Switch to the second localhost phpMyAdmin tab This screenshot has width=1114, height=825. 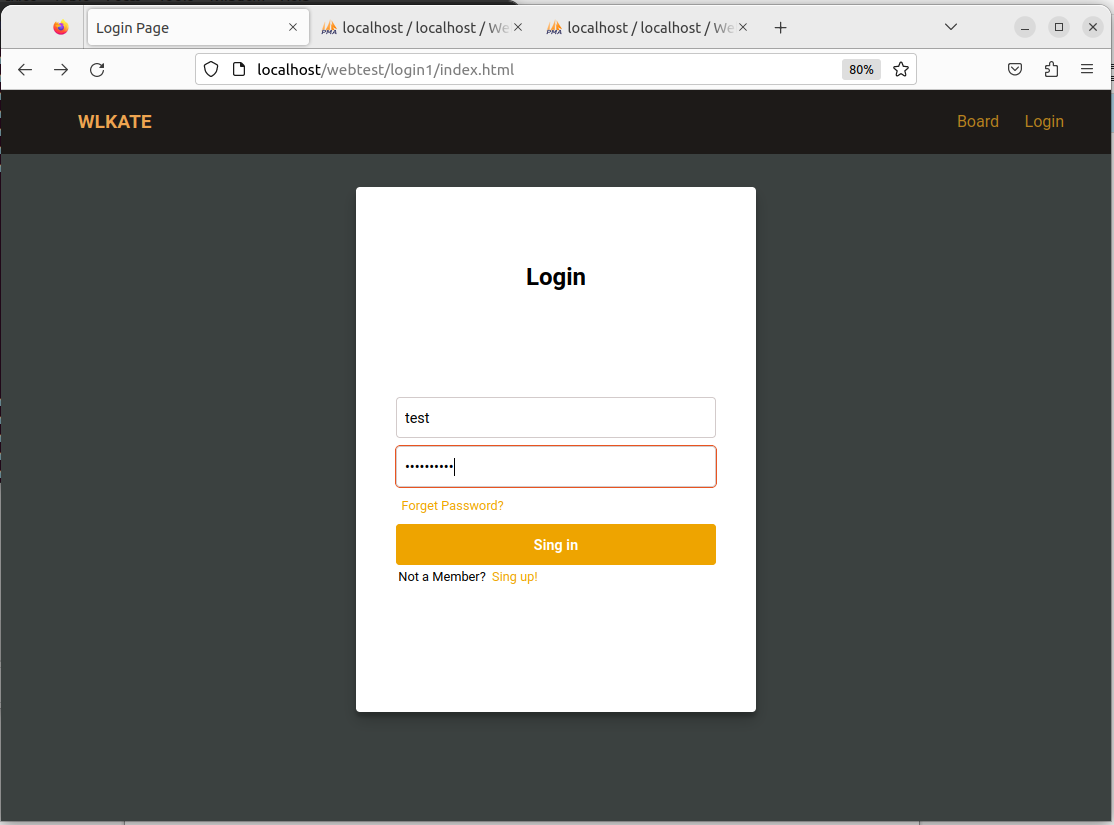pos(422,28)
